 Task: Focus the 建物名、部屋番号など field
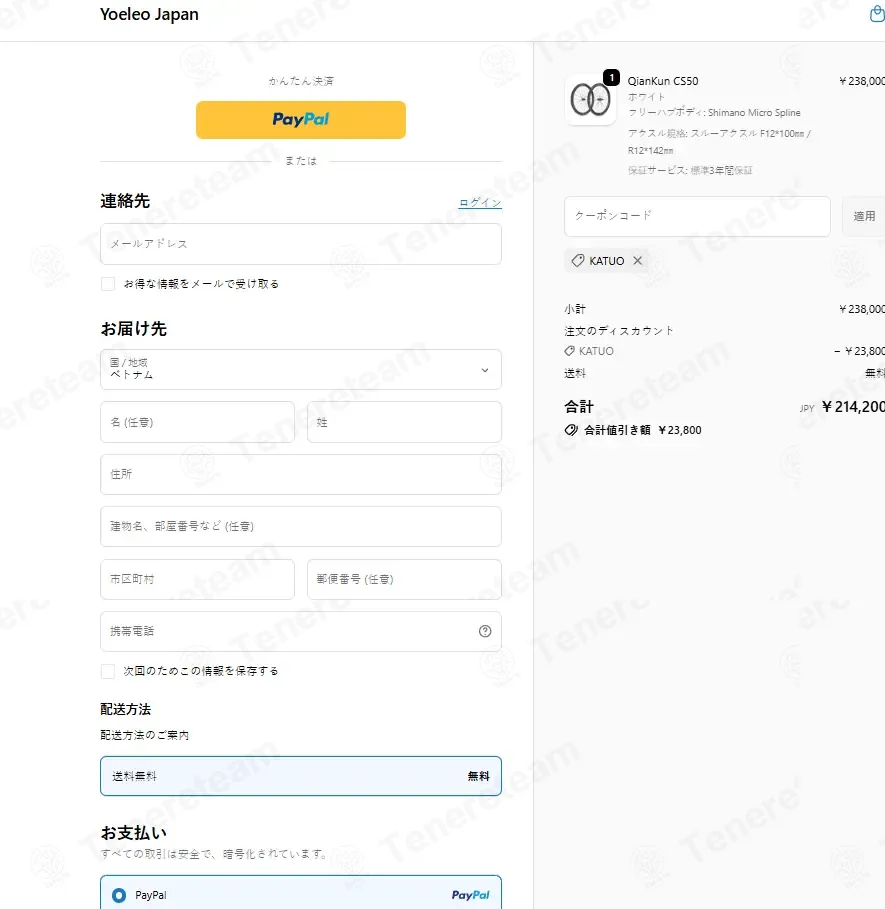pyautogui.click(x=301, y=526)
